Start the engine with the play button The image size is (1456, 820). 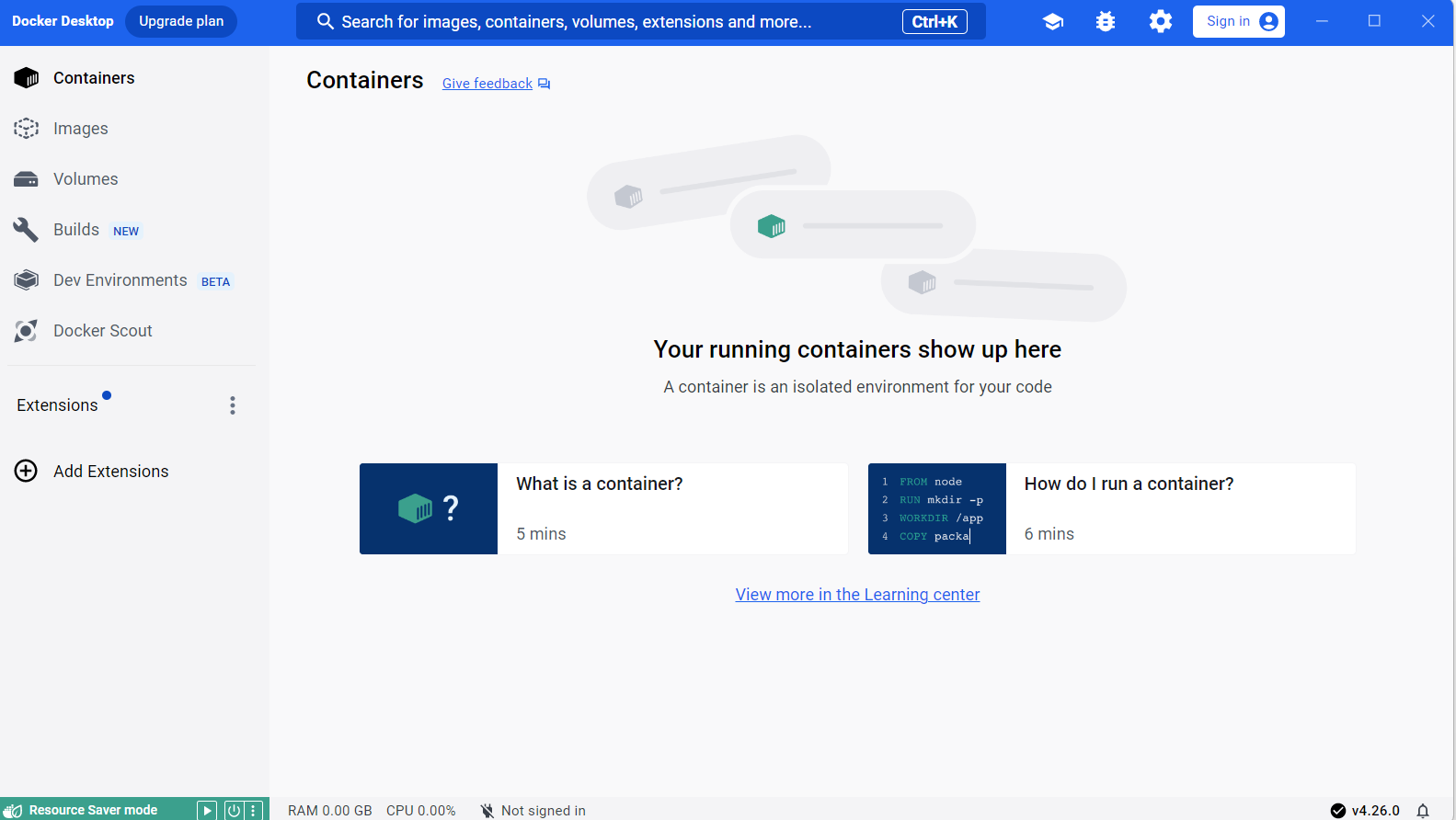click(x=207, y=810)
